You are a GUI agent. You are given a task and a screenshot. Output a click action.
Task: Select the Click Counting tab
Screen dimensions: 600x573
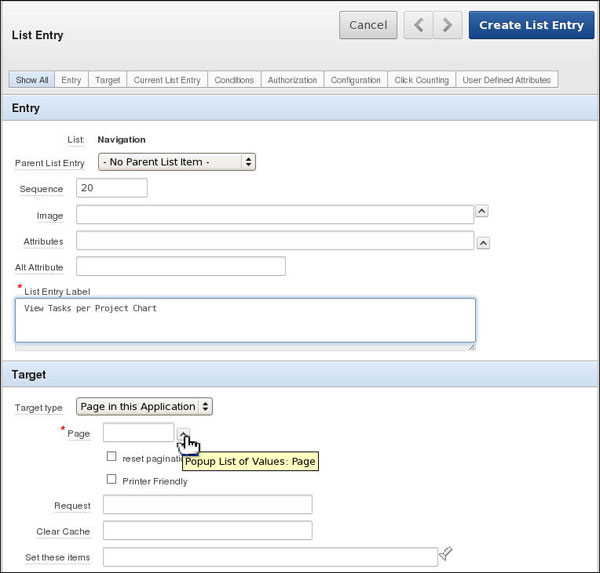click(421, 80)
